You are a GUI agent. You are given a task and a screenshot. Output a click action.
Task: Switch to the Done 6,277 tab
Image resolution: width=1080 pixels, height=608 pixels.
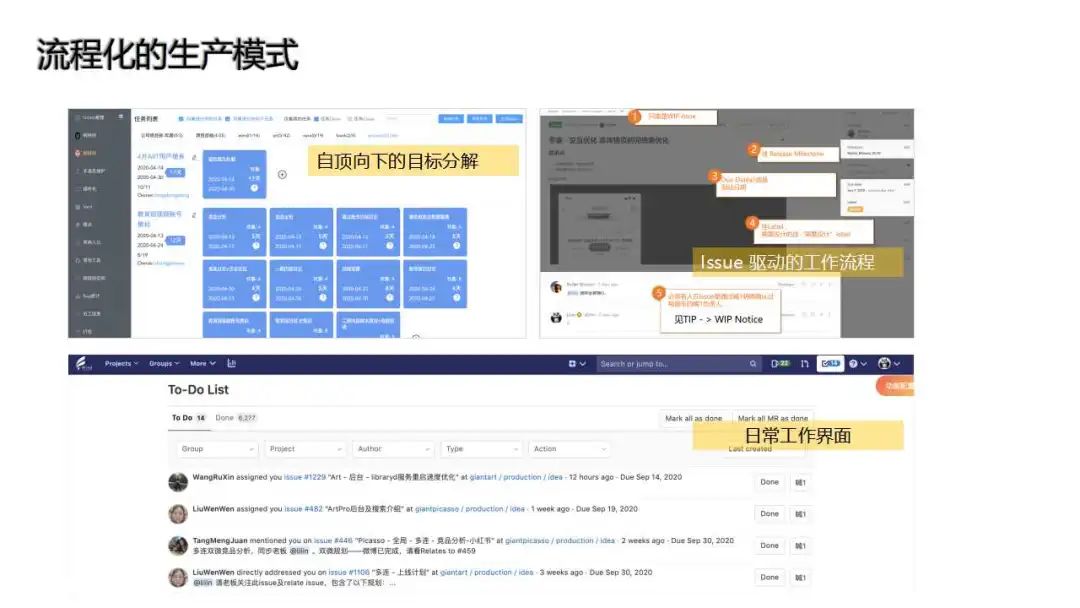pyautogui.click(x=236, y=418)
